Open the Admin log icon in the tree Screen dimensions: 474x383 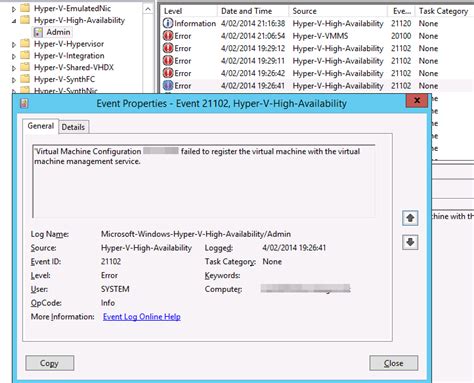(38, 32)
